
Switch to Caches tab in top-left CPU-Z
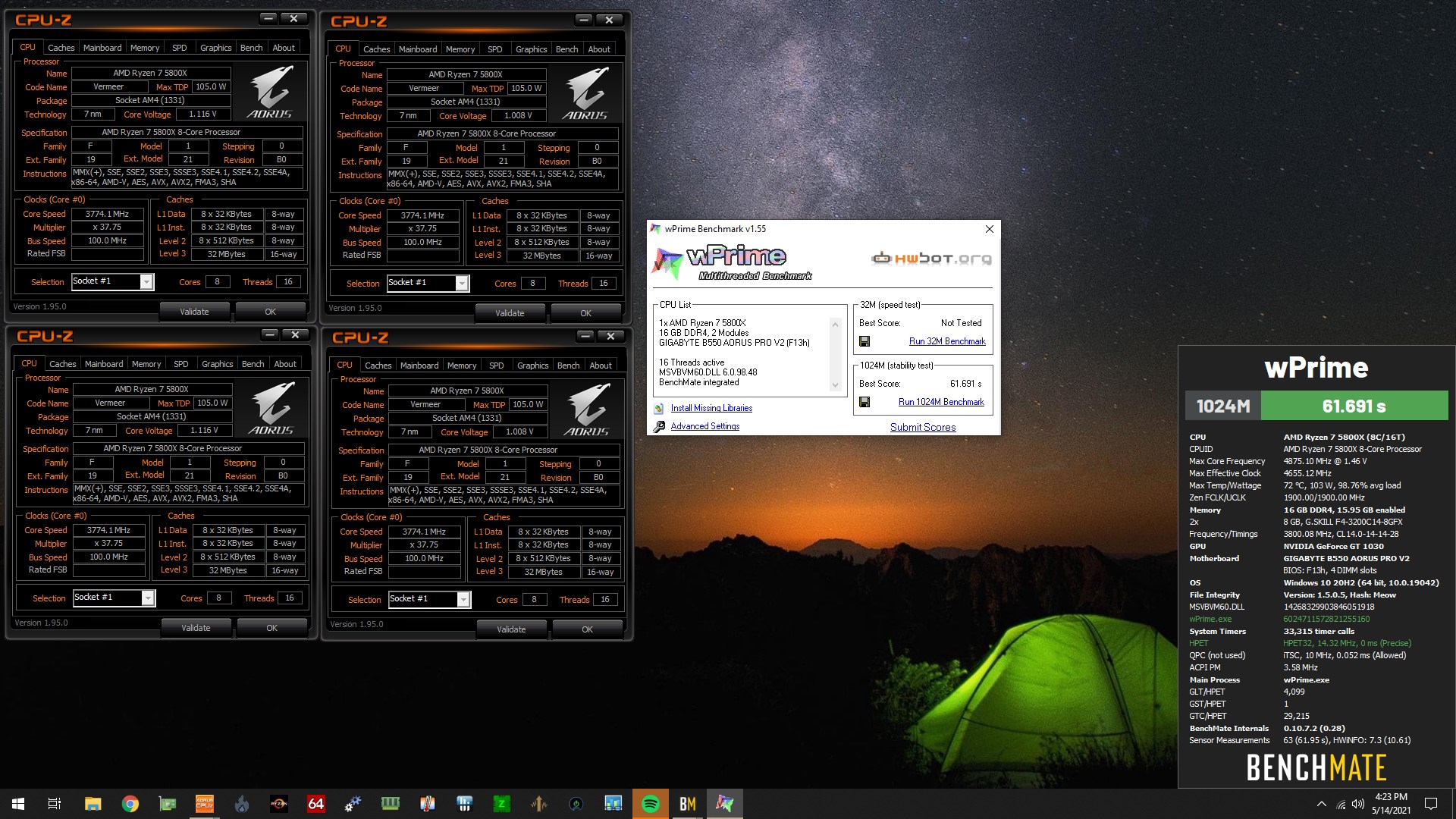[61, 48]
